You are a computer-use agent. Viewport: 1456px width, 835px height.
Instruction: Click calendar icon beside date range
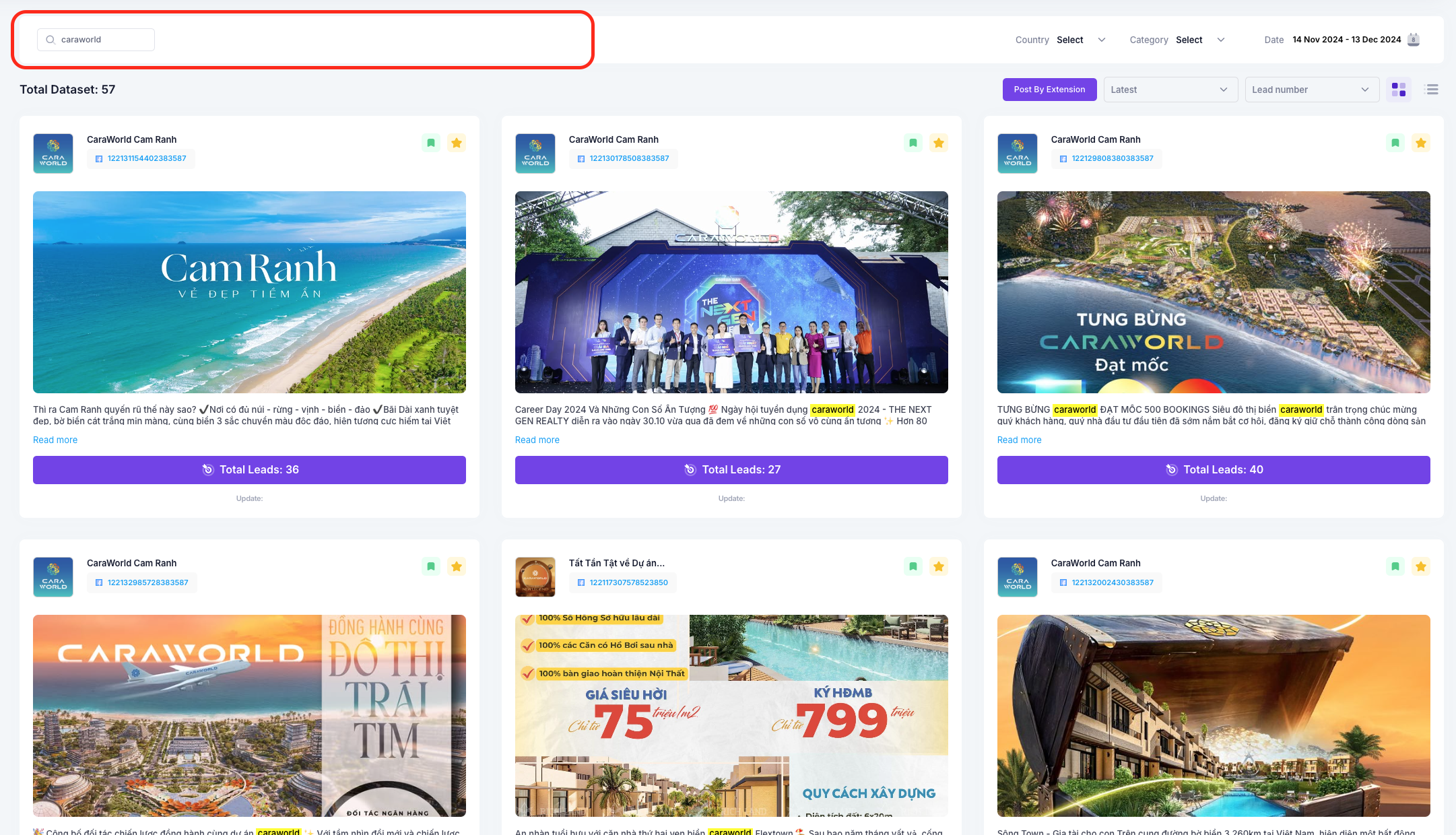tap(1414, 40)
